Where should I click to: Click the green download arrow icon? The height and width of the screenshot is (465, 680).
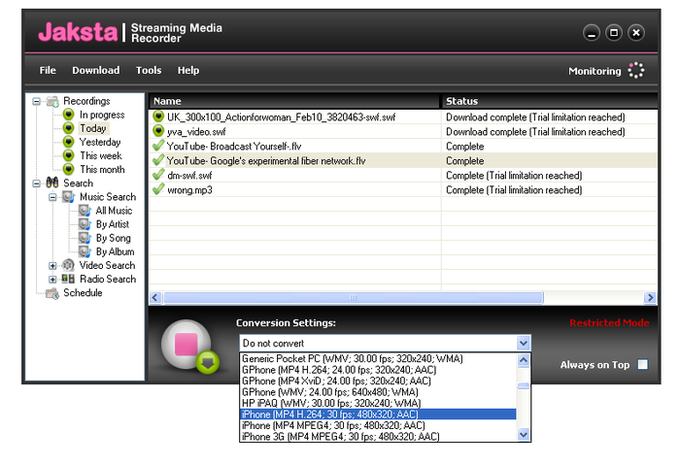pos(208,362)
